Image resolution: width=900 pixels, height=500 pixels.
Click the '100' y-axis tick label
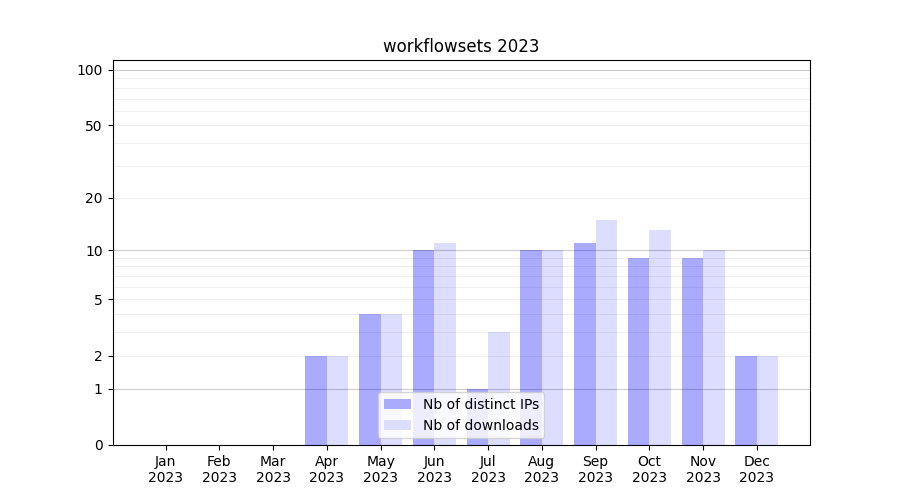[90, 70]
